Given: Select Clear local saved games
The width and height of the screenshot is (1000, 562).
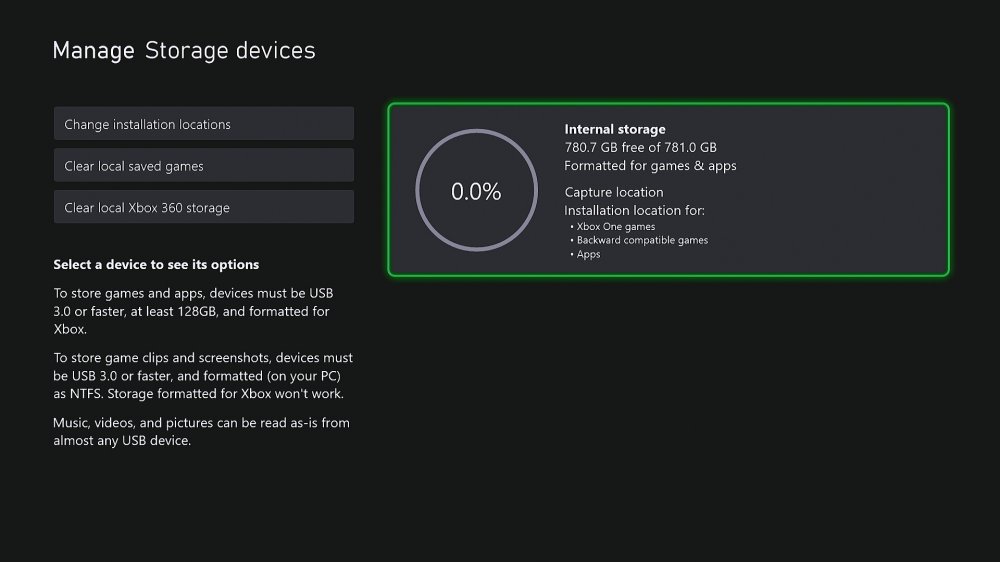Looking at the screenshot, I should (203, 166).
